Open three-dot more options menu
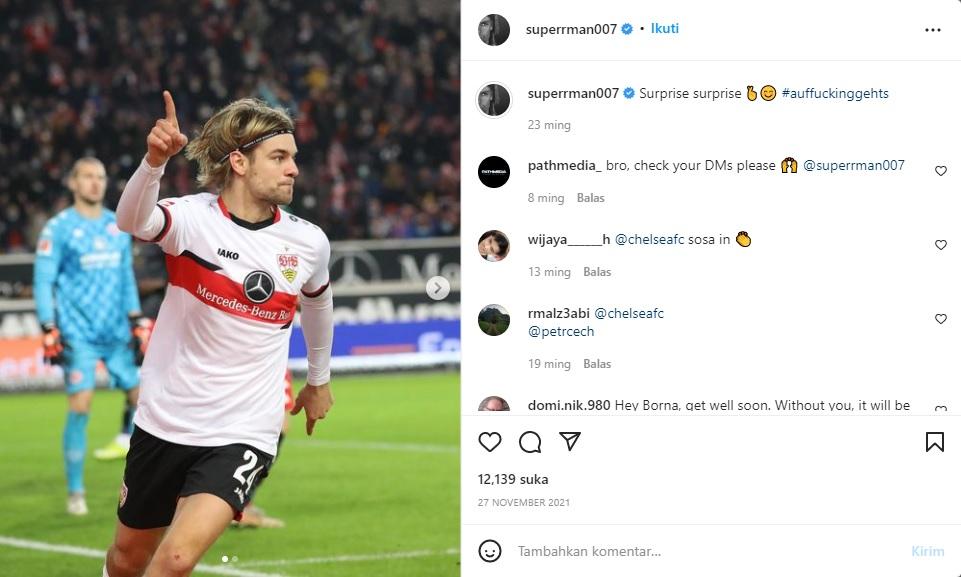This screenshot has height=577, width=961. click(x=932, y=30)
